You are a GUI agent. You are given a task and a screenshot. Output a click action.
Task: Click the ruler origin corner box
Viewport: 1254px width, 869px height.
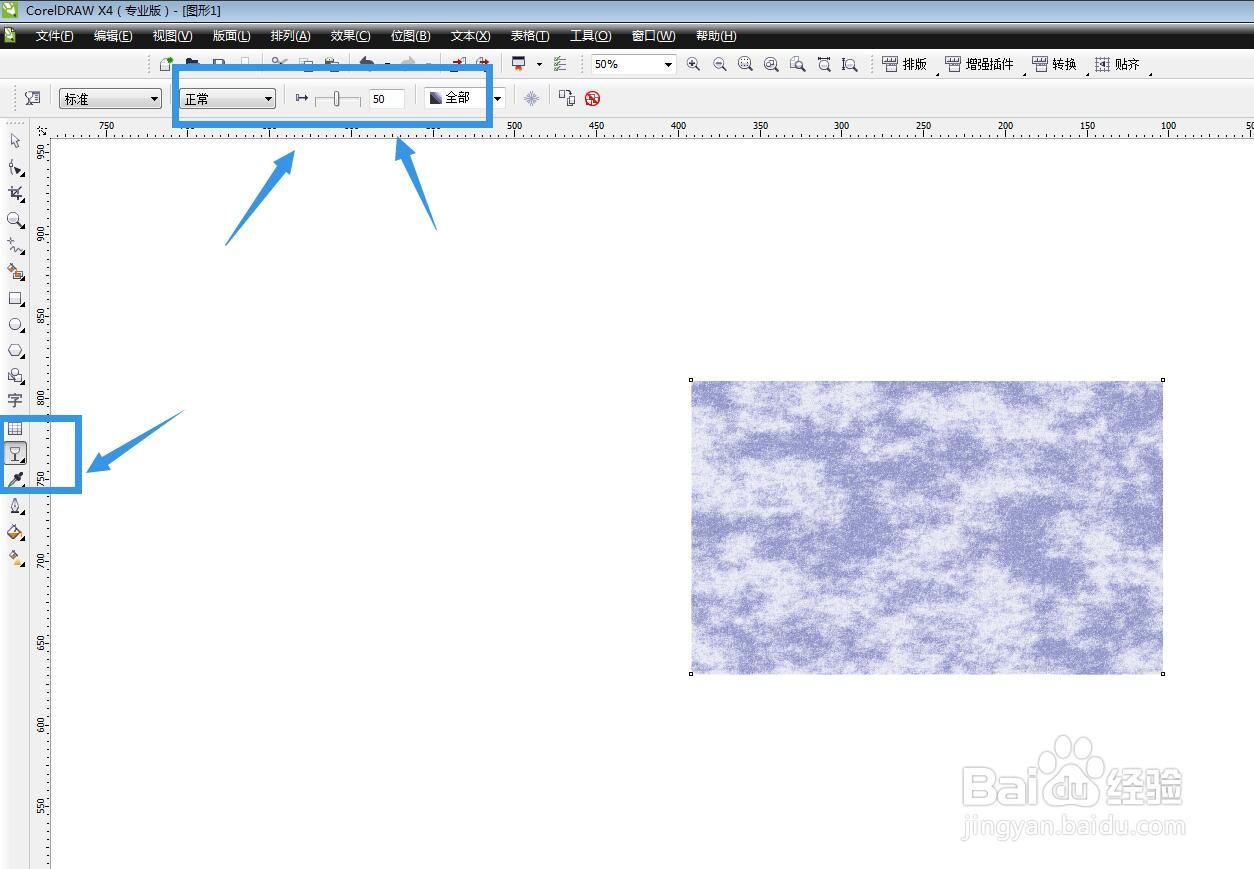[41, 130]
